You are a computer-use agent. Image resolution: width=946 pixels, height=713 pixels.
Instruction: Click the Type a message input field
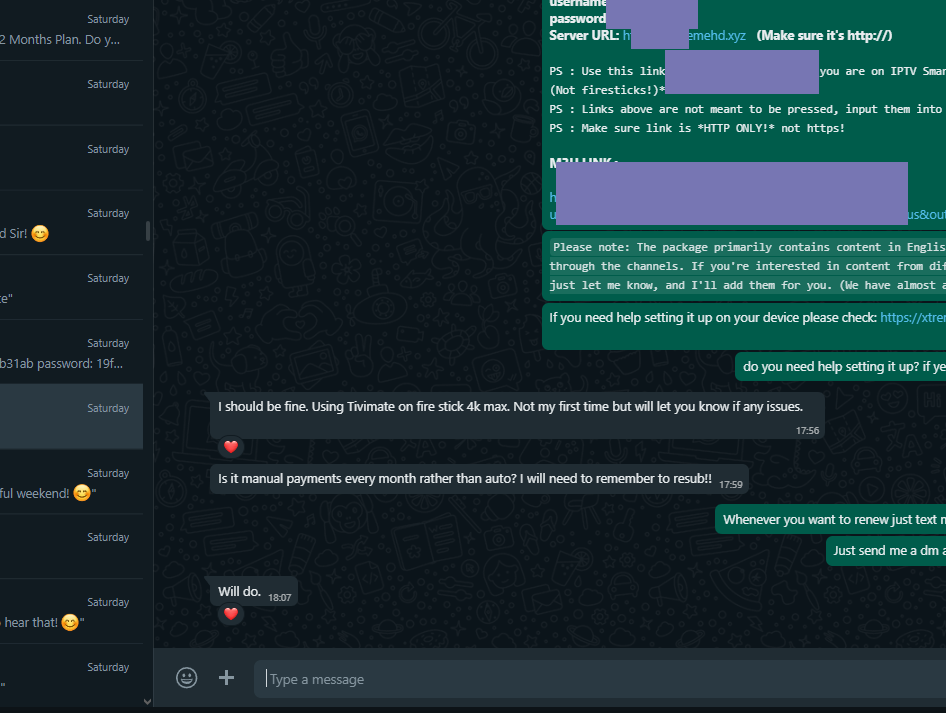(600, 679)
